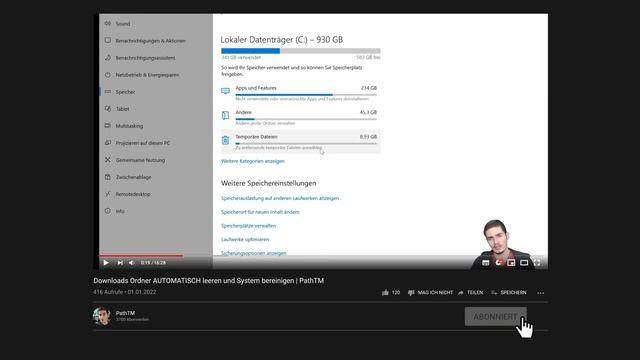Click the Weitere Speichereinstellungen heading

[x=269, y=183]
